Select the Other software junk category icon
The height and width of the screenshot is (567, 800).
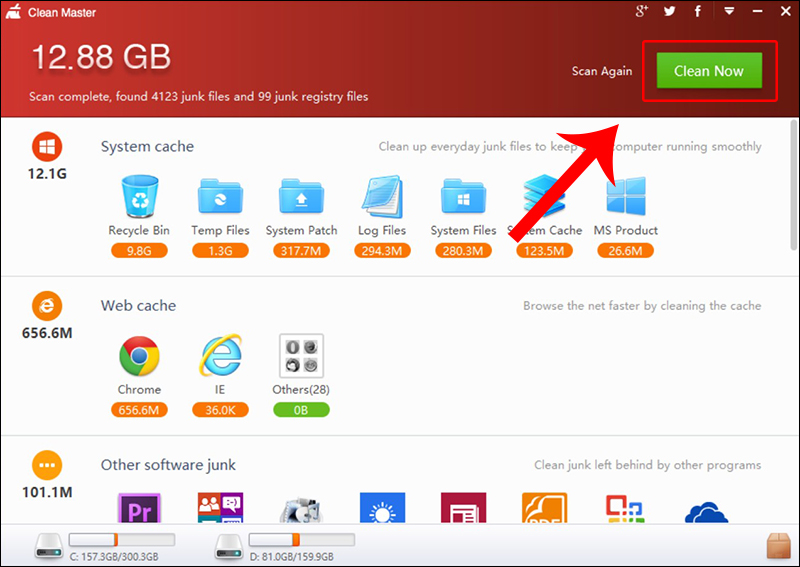[x=47, y=465]
